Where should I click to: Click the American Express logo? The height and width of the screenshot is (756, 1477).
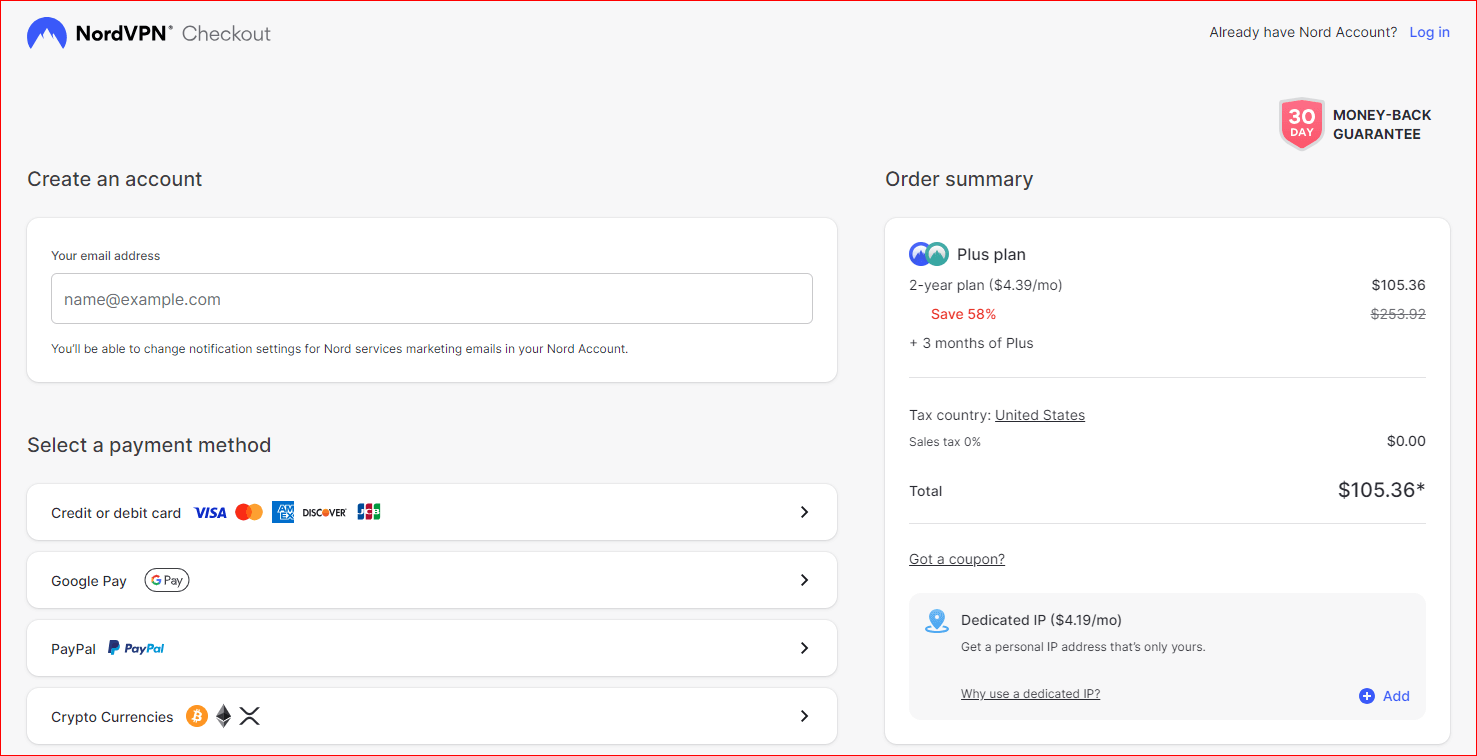click(283, 512)
